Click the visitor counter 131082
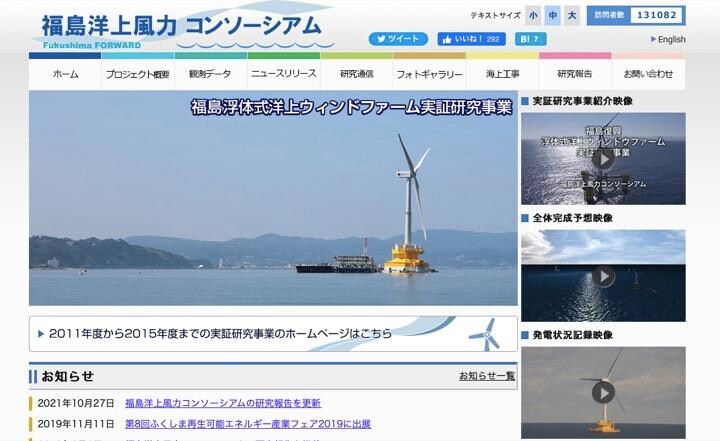Viewport: 720px width, 441px height. click(x=636, y=15)
